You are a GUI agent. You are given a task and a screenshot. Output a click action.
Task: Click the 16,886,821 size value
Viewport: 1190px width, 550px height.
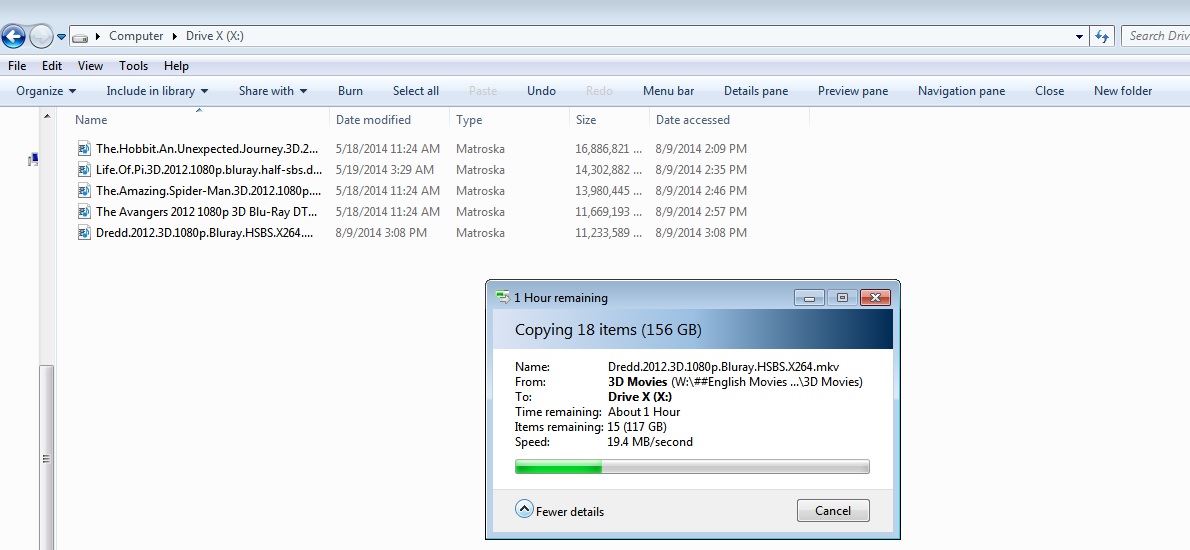pos(609,149)
